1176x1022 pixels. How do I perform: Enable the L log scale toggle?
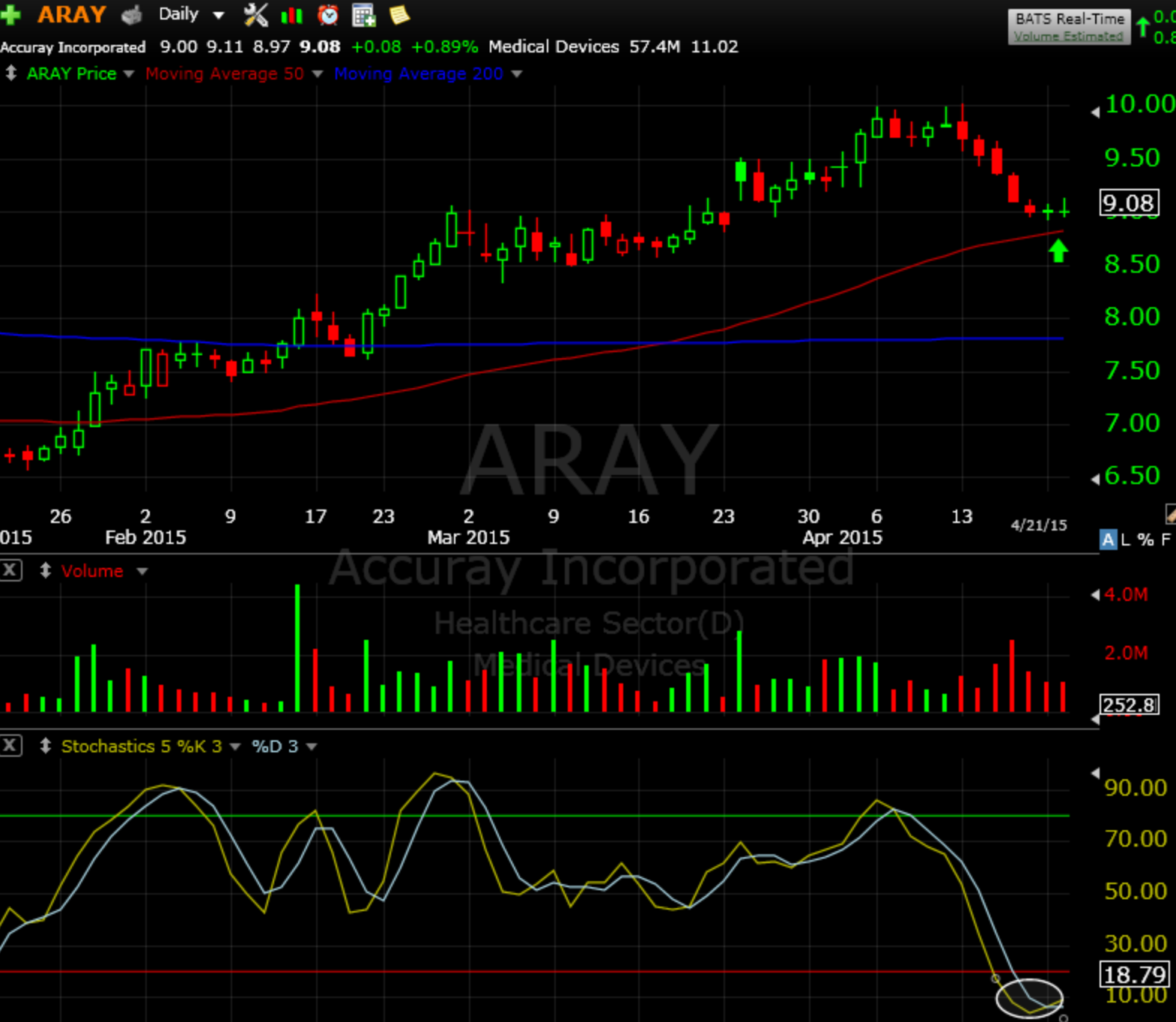click(x=1126, y=539)
